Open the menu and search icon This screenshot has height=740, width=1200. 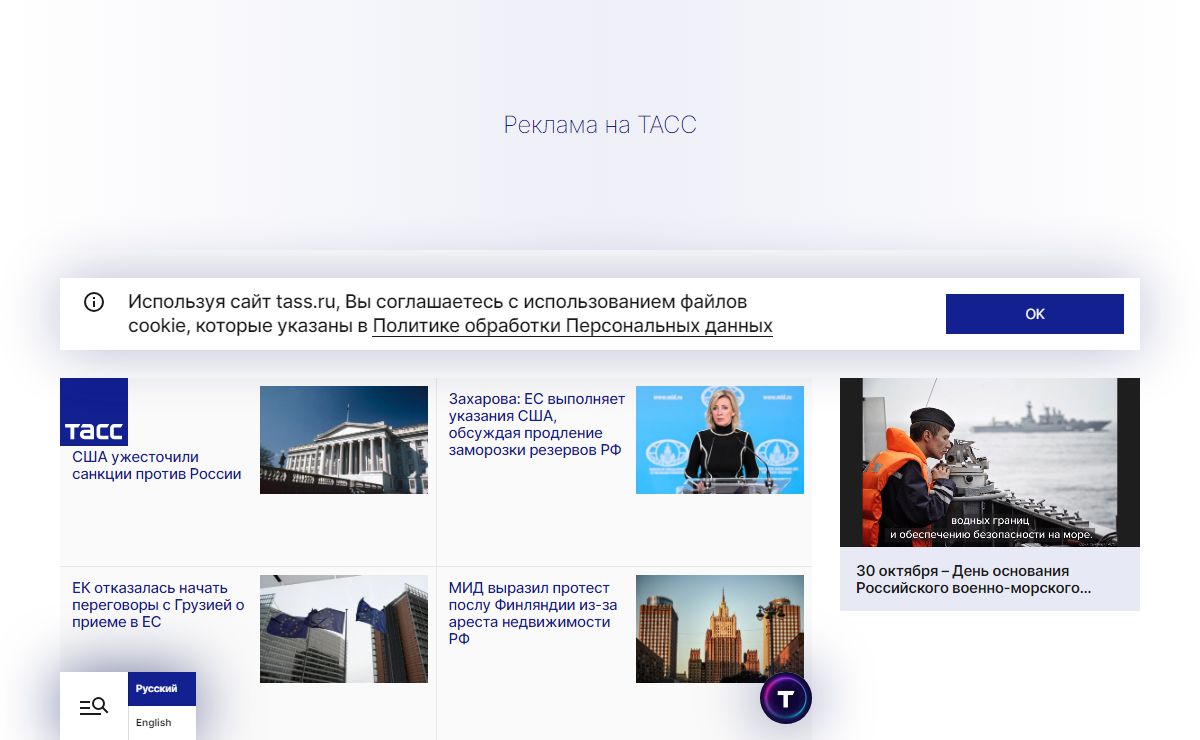(x=94, y=706)
